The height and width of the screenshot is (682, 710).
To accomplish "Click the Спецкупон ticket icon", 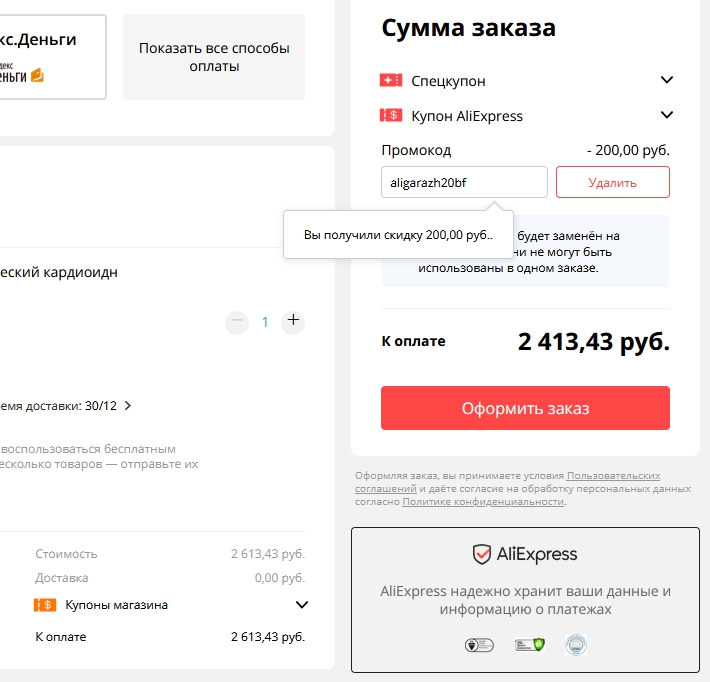I will pyautogui.click(x=391, y=80).
